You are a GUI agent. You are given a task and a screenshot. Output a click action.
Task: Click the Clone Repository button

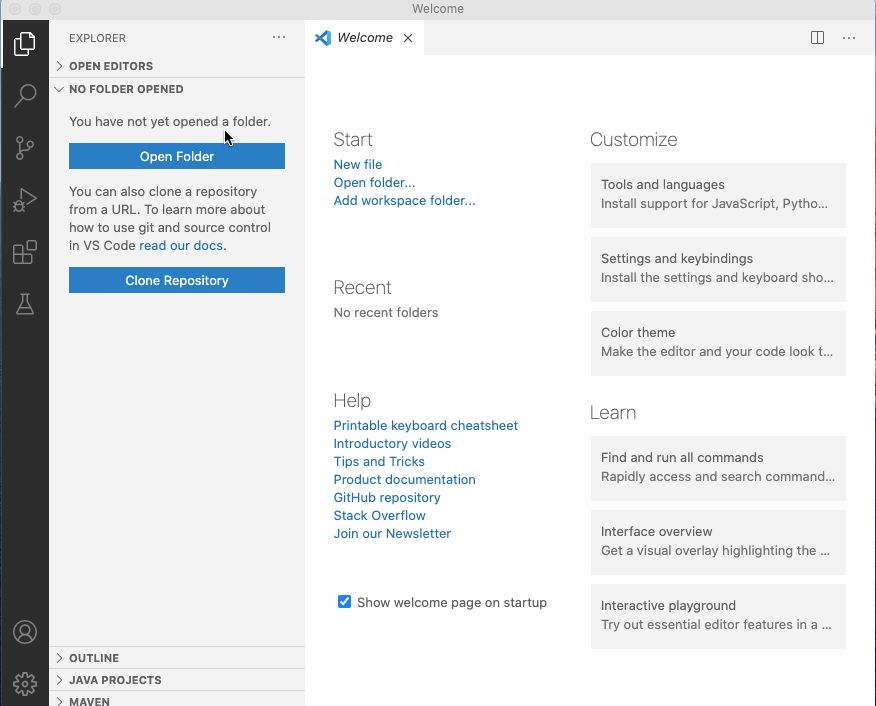point(177,280)
